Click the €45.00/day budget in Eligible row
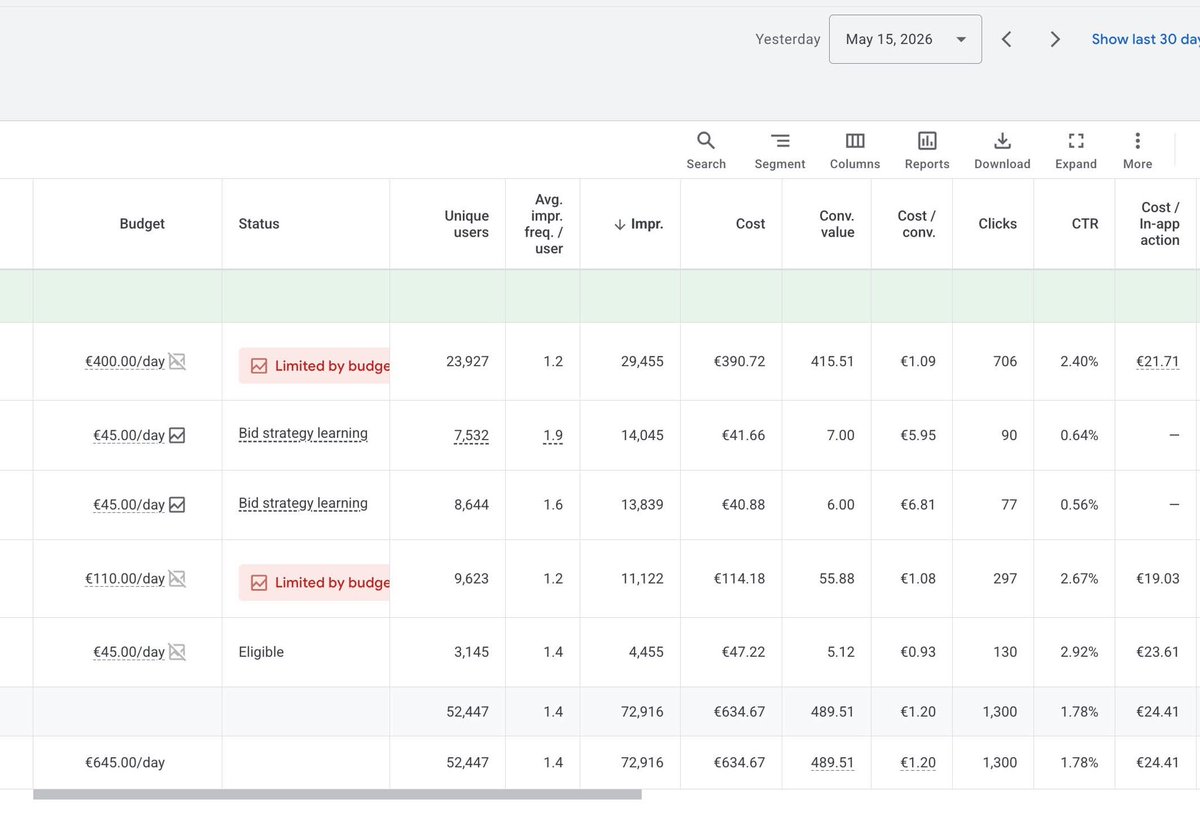 coord(129,652)
